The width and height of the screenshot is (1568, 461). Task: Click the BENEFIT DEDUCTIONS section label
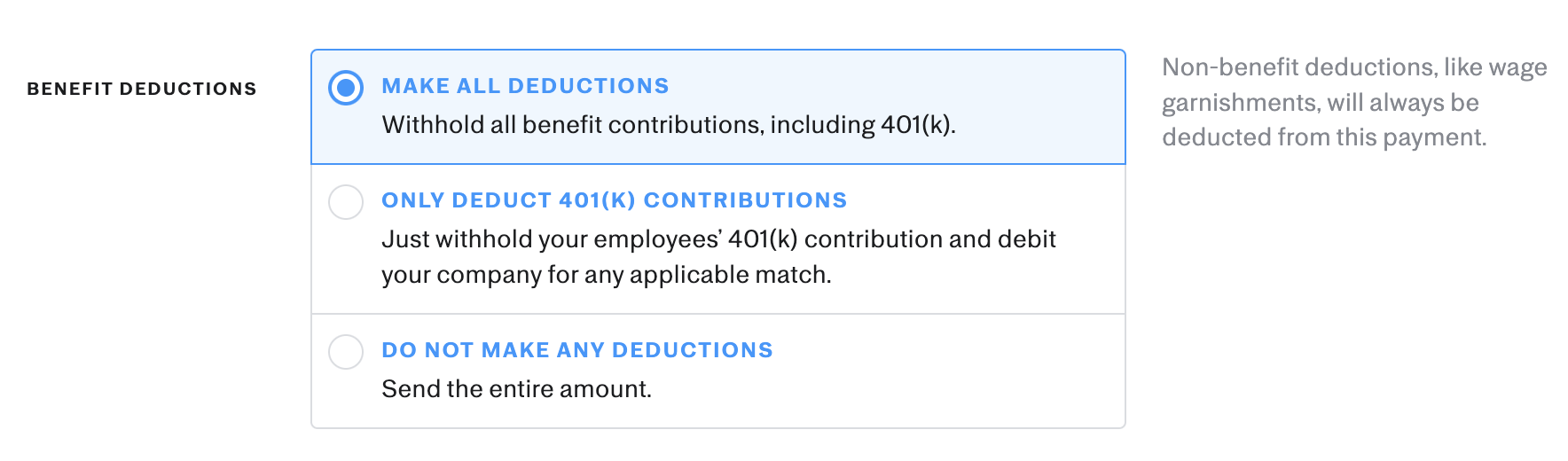(x=142, y=89)
